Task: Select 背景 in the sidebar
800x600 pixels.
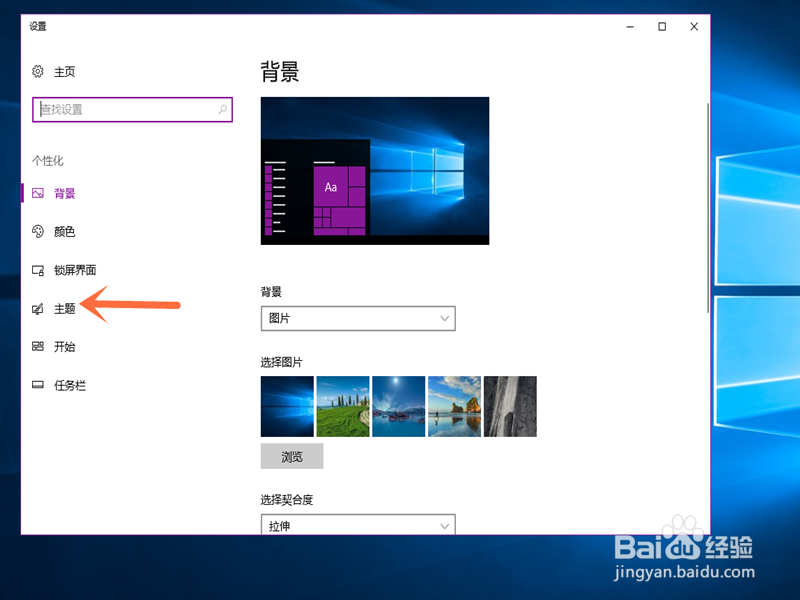Action: [65, 193]
